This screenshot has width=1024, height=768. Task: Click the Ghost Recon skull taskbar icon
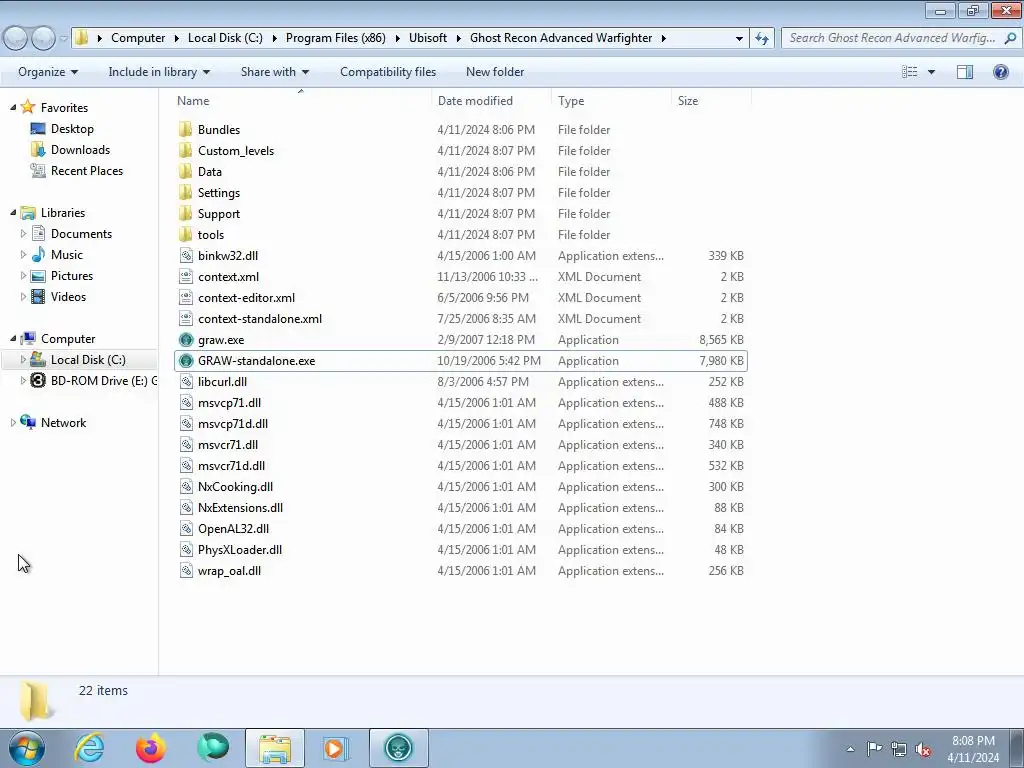(398, 748)
